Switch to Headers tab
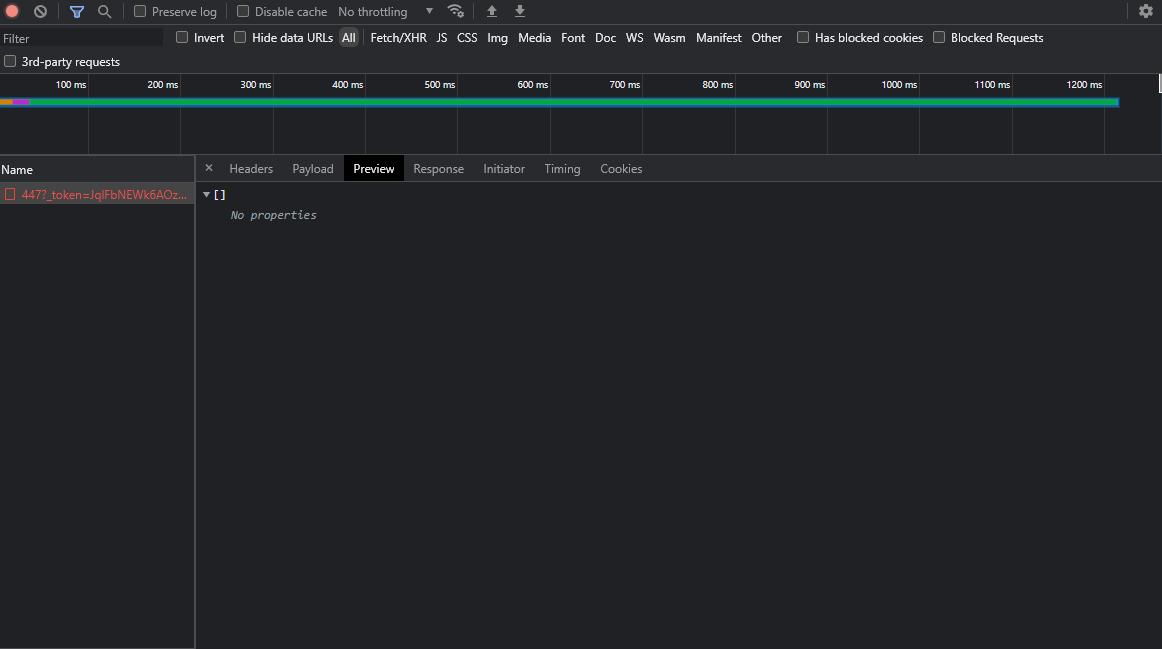 tap(251, 169)
